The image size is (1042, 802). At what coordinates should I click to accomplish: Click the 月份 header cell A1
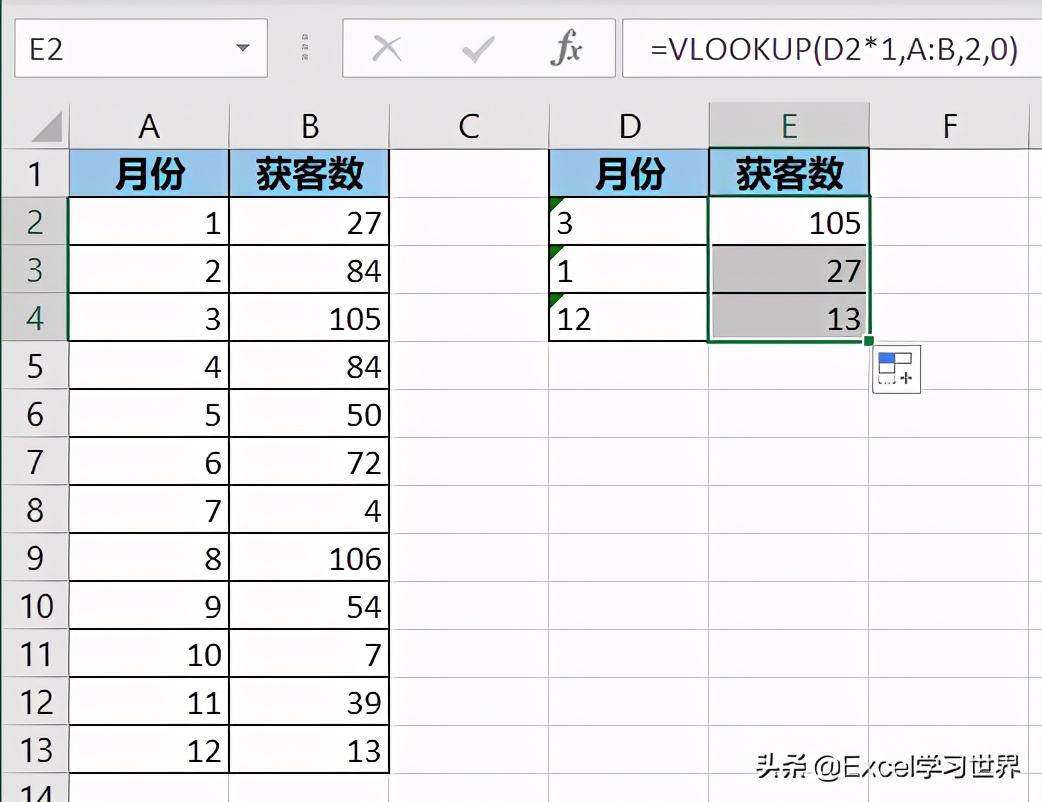click(149, 172)
